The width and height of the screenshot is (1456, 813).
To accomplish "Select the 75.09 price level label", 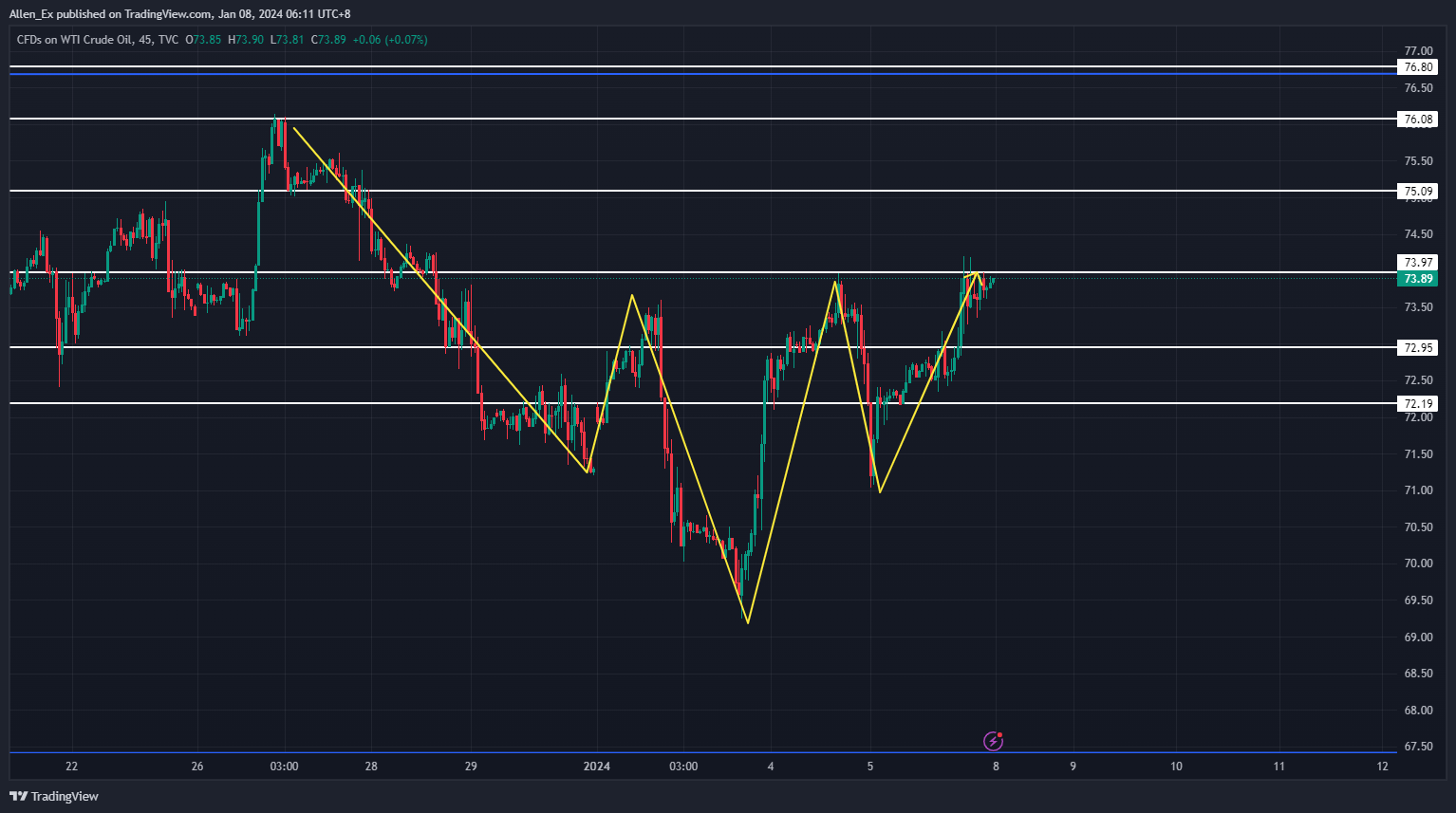I will tap(1418, 192).
